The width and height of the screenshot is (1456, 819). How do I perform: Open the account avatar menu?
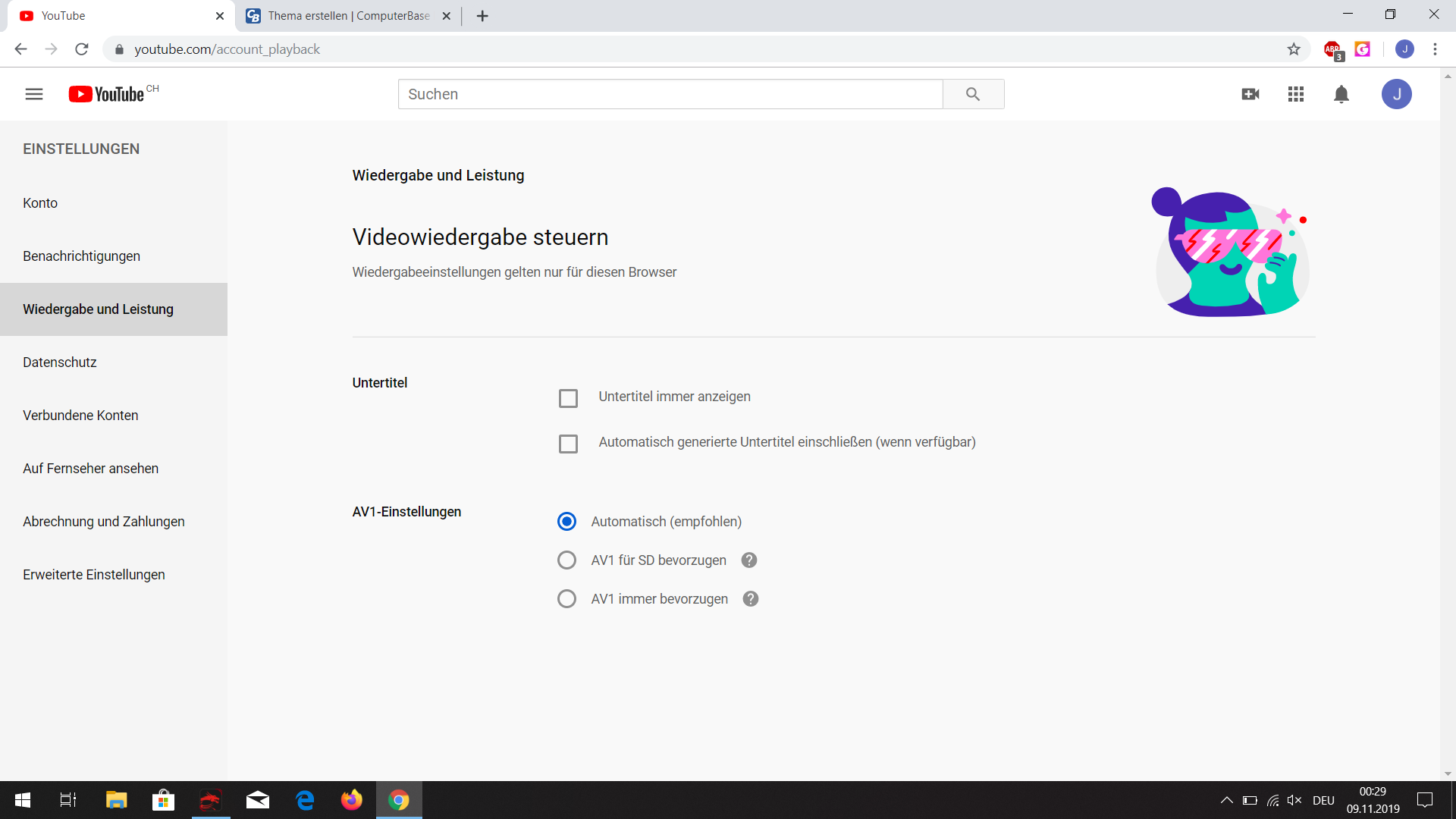(1396, 94)
